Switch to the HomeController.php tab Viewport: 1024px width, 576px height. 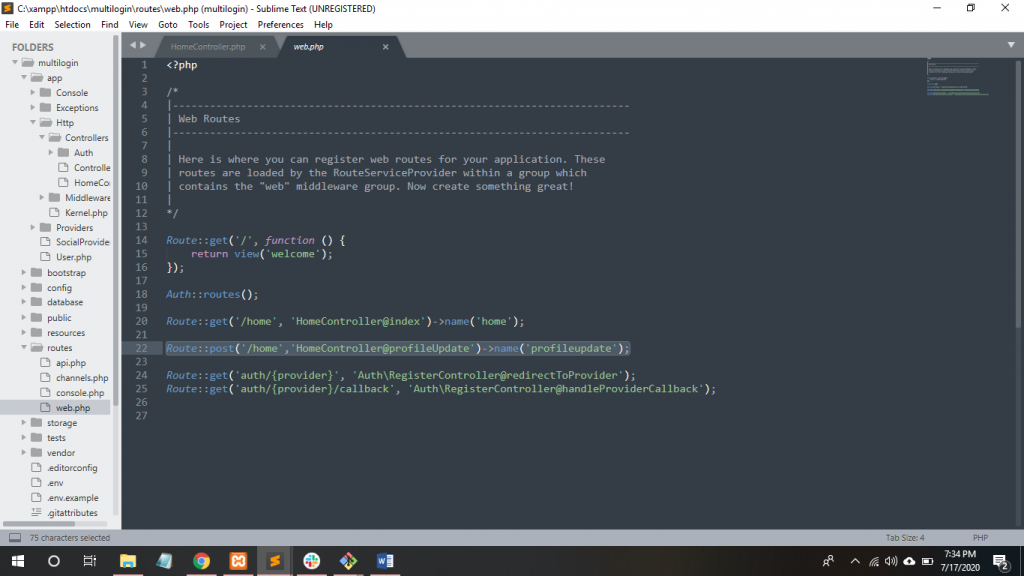(x=207, y=47)
